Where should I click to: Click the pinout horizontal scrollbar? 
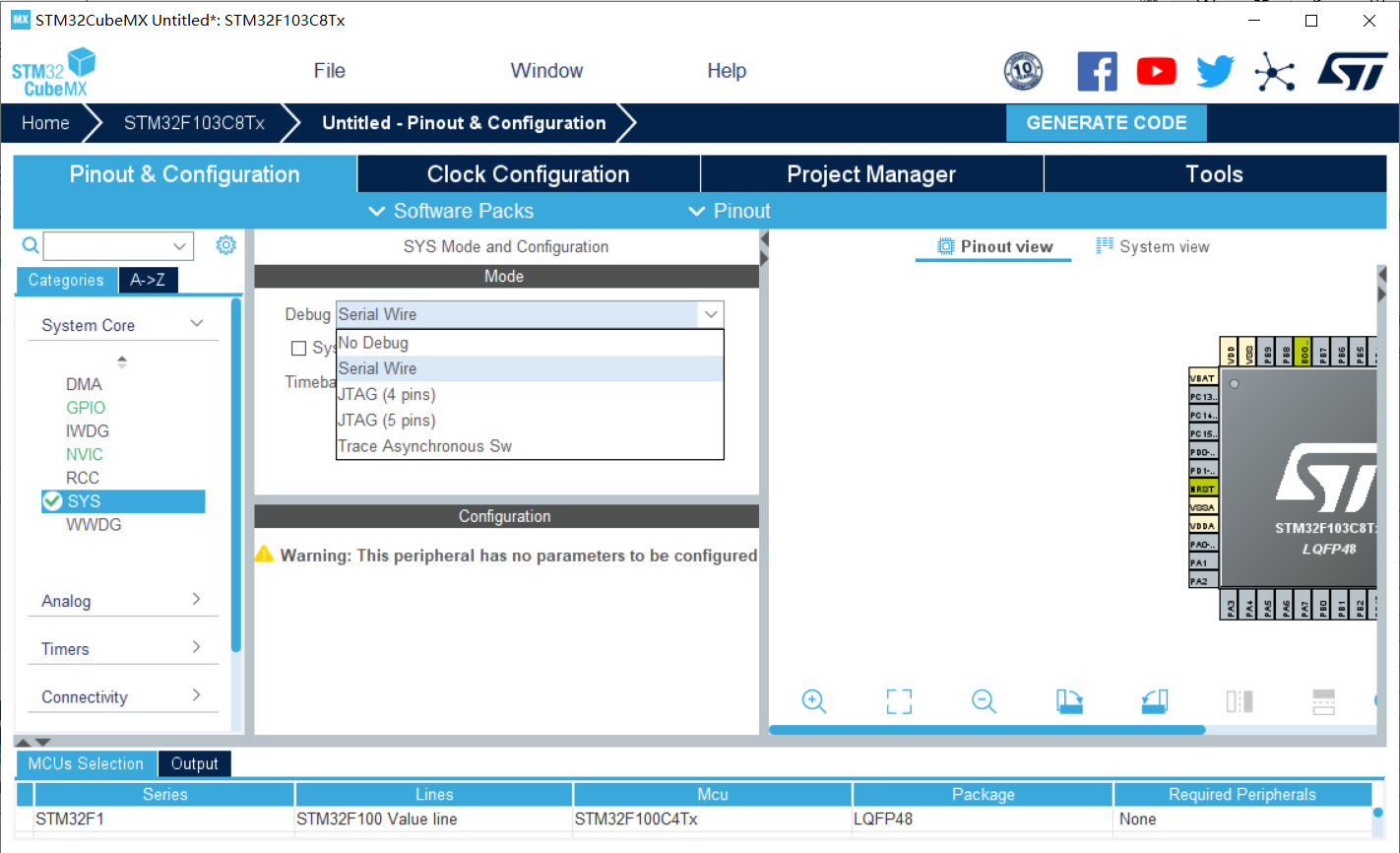986,730
